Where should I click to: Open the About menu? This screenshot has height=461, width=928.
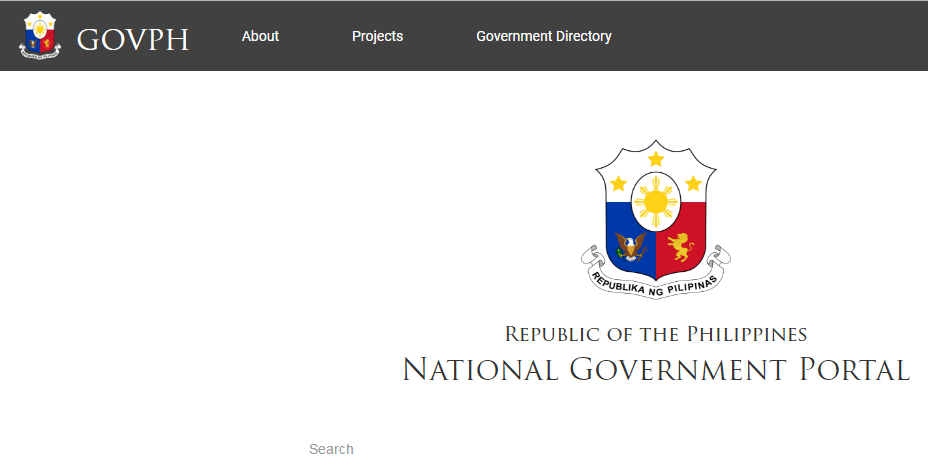pyautogui.click(x=260, y=36)
